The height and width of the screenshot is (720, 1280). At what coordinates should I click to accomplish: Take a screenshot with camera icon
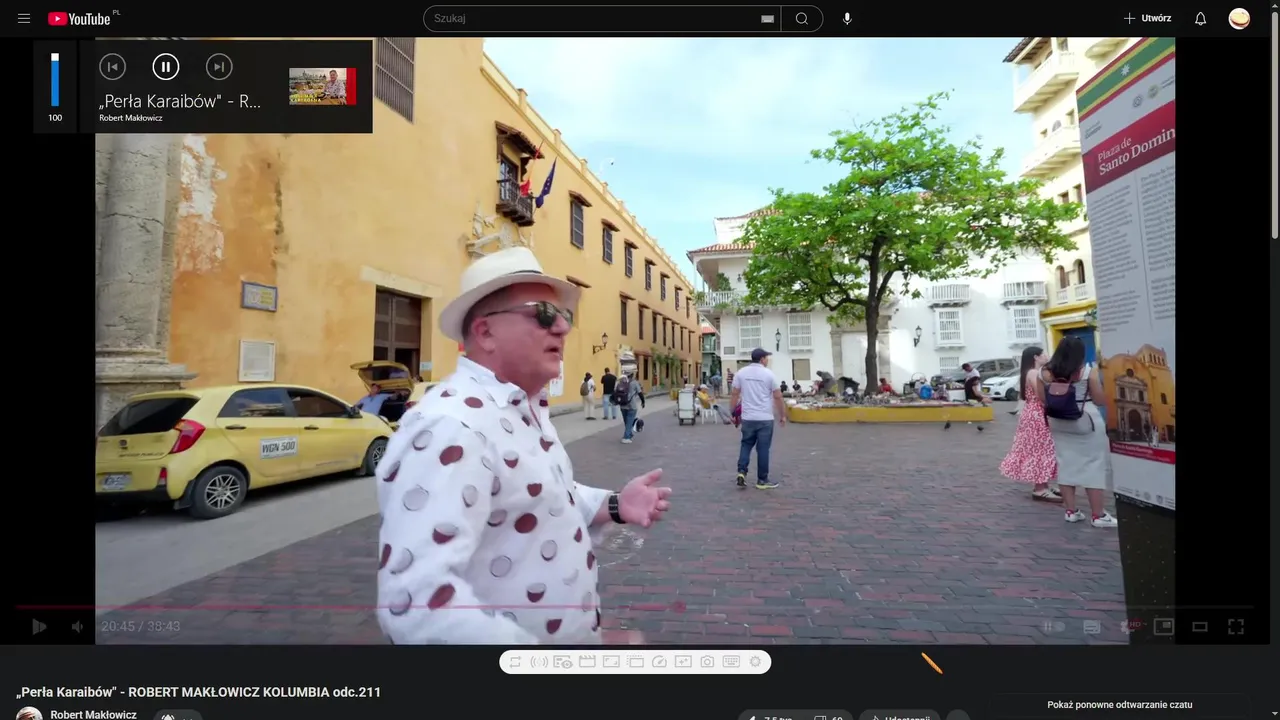[x=707, y=662]
